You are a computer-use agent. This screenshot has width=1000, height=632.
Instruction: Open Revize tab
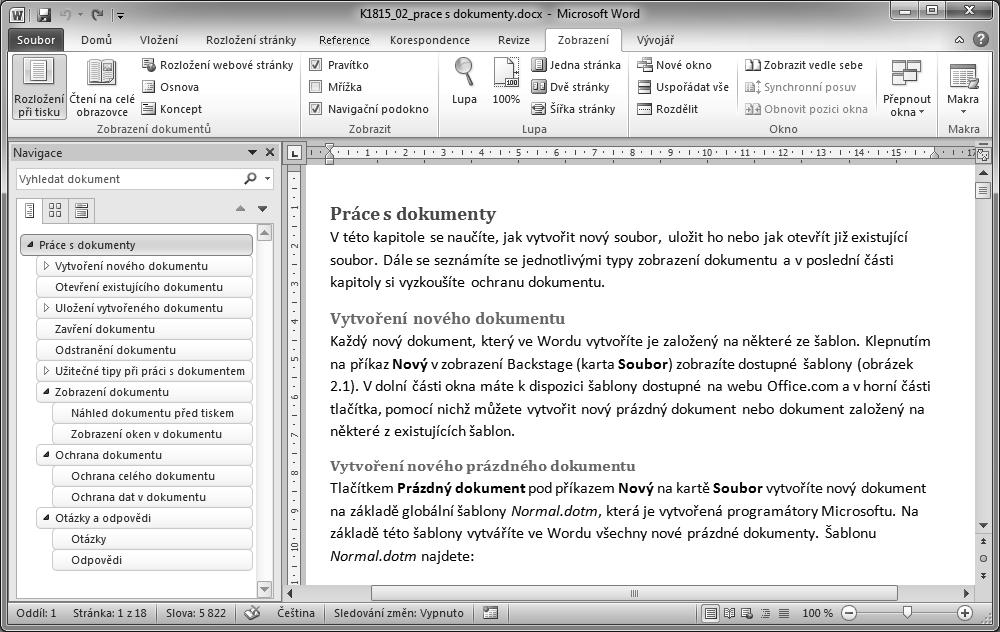pyautogui.click(x=514, y=40)
